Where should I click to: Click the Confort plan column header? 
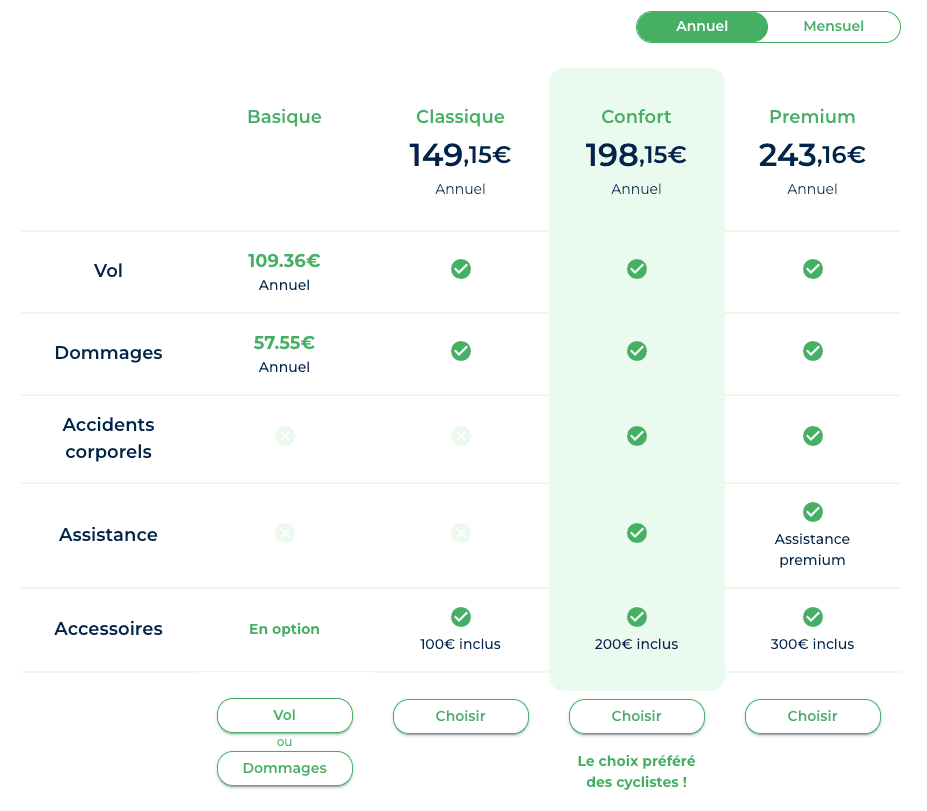636,117
